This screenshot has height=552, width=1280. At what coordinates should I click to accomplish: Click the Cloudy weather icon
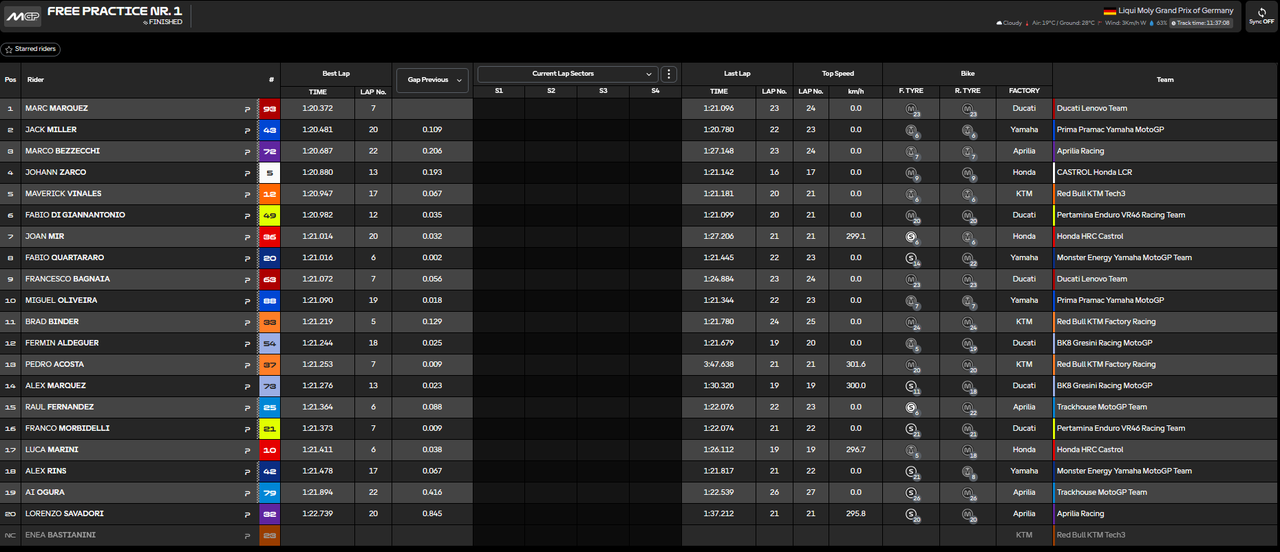coord(1001,22)
